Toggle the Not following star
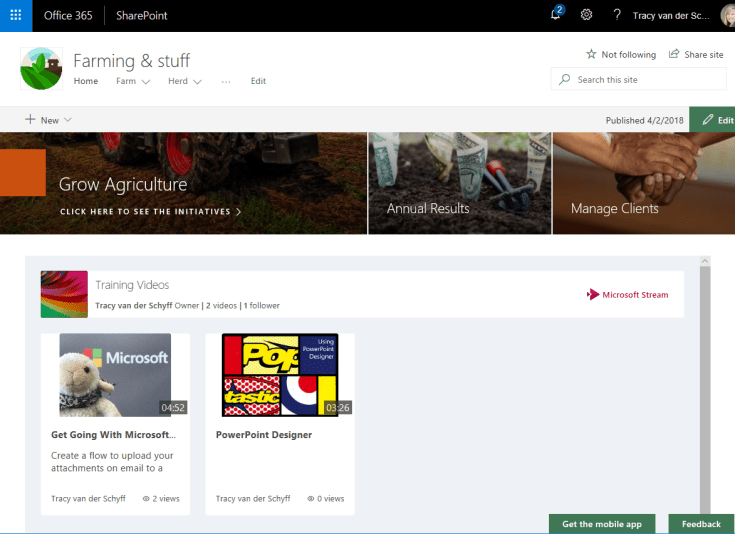The image size is (735, 534). click(591, 55)
